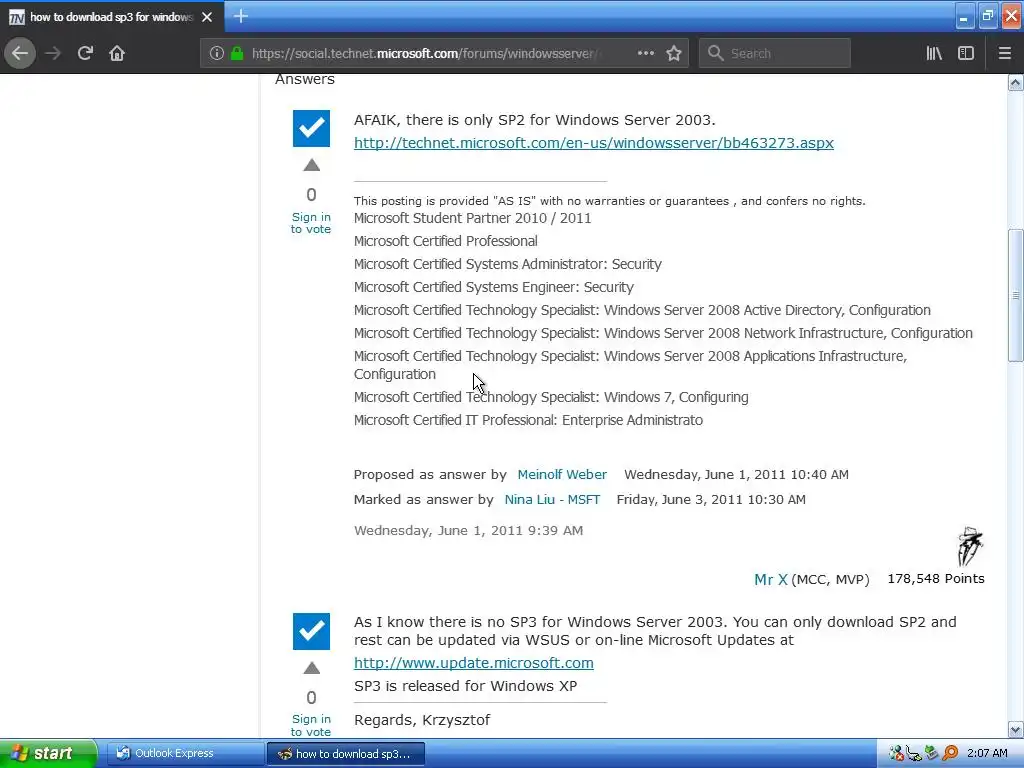Upvote the Krzysztof answer

tap(312, 668)
